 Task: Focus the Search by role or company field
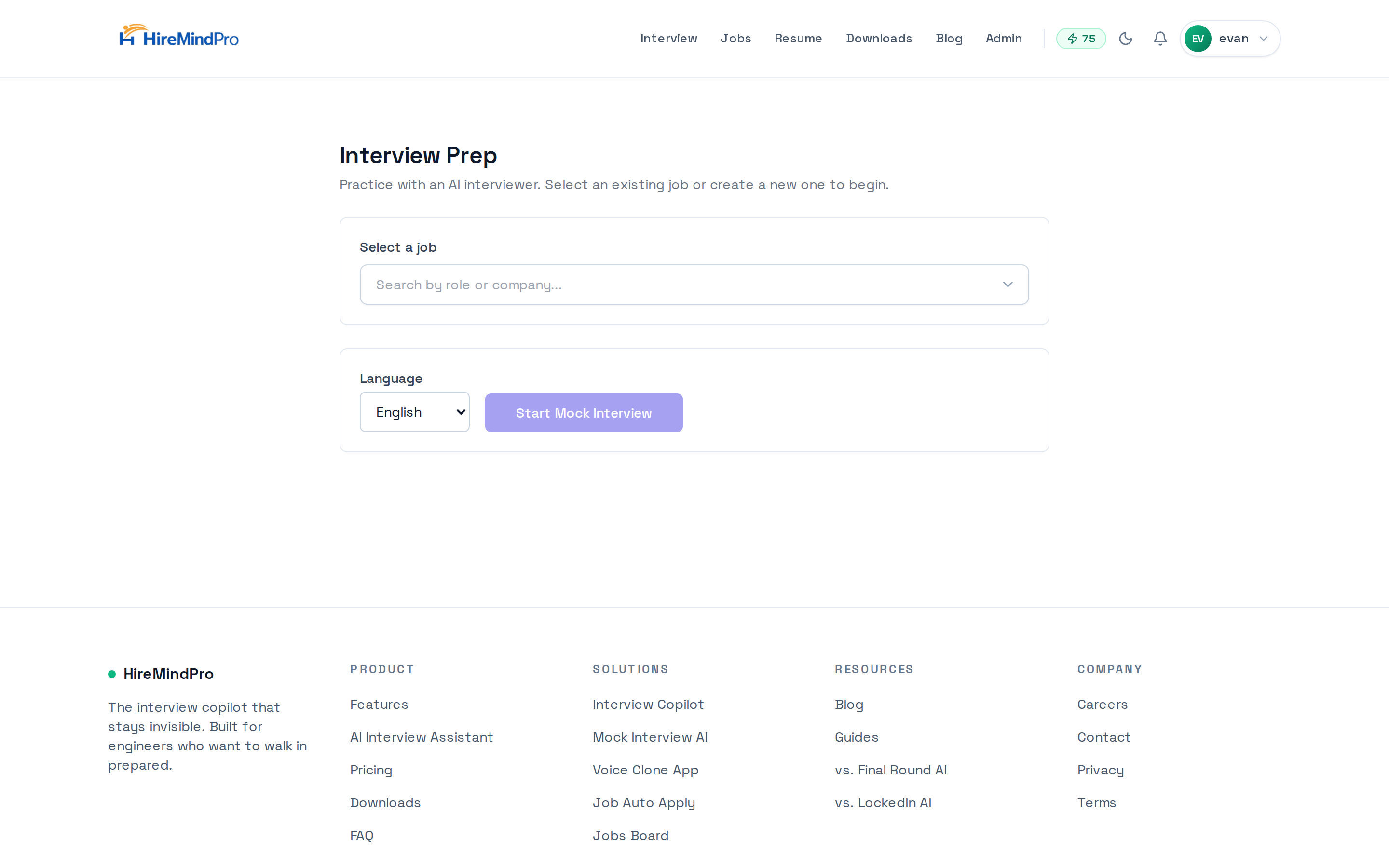coord(694,285)
